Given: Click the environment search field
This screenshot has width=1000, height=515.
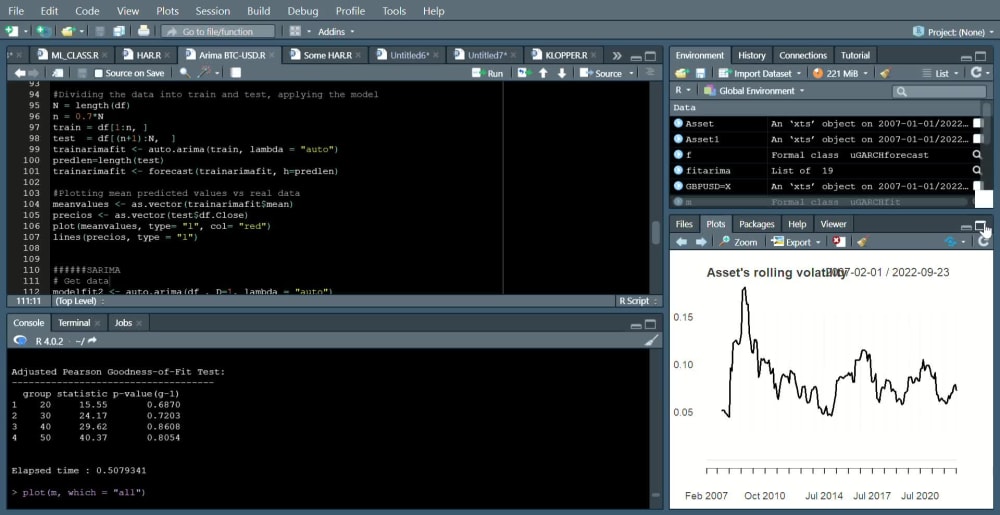Looking at the screenshot, I should pos(939,91).
